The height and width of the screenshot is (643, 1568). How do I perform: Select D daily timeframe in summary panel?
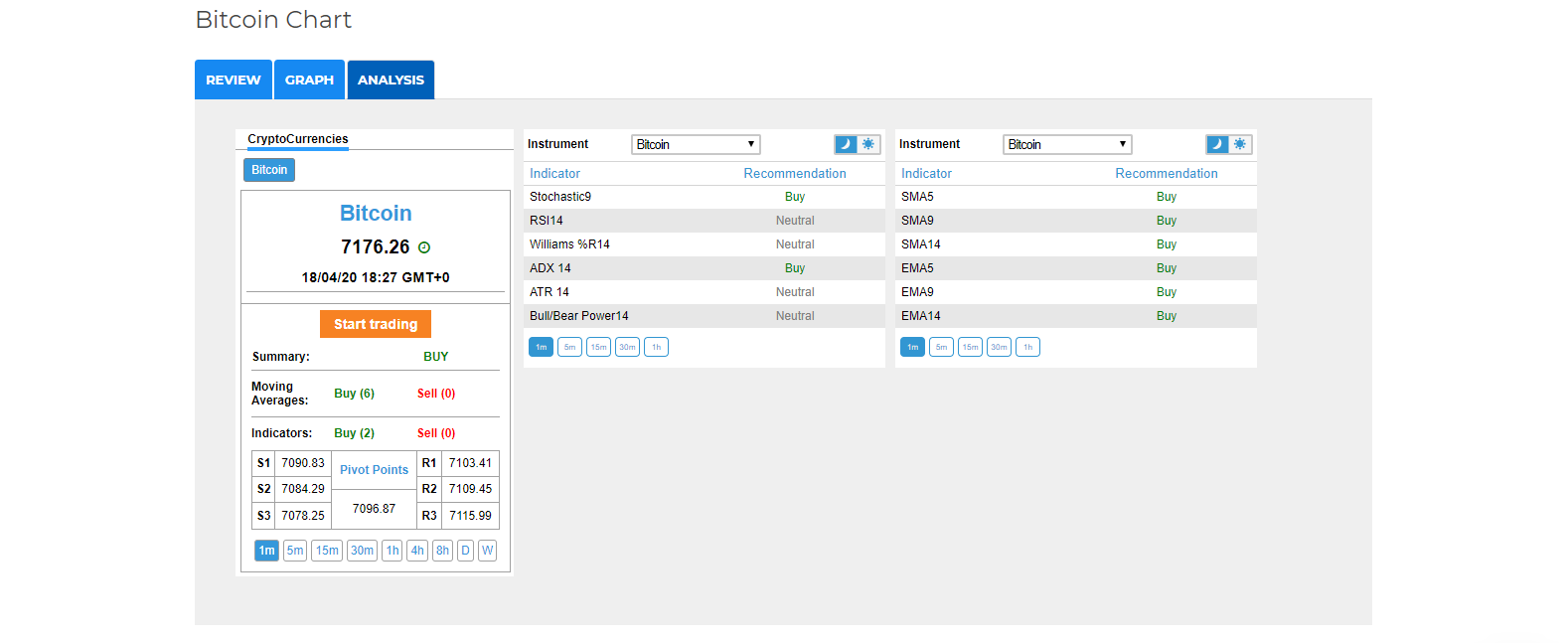465,551
